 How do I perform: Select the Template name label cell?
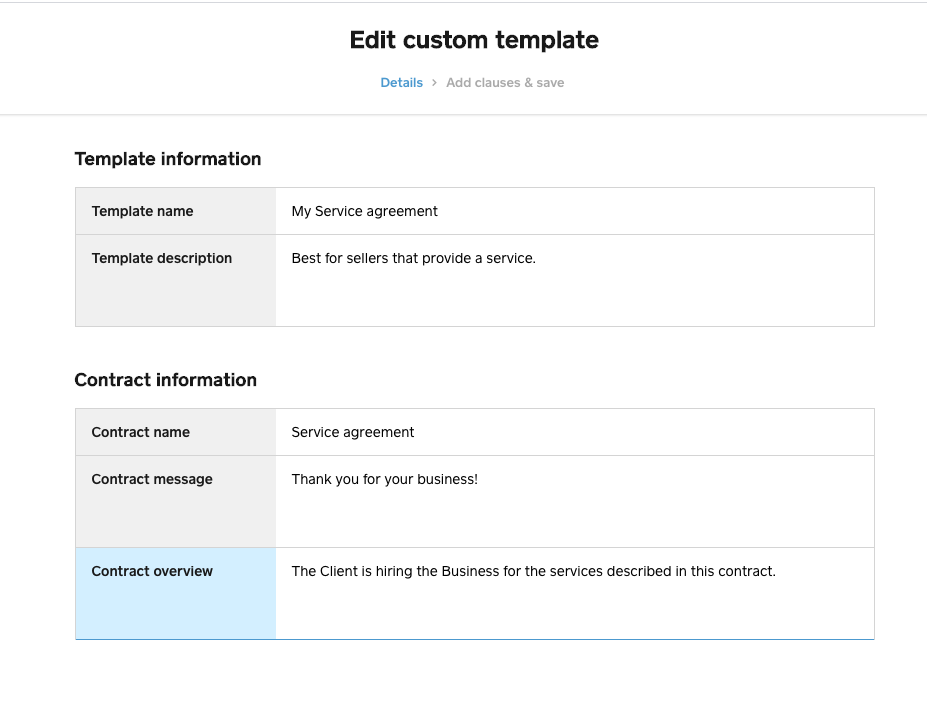(176, 211)
